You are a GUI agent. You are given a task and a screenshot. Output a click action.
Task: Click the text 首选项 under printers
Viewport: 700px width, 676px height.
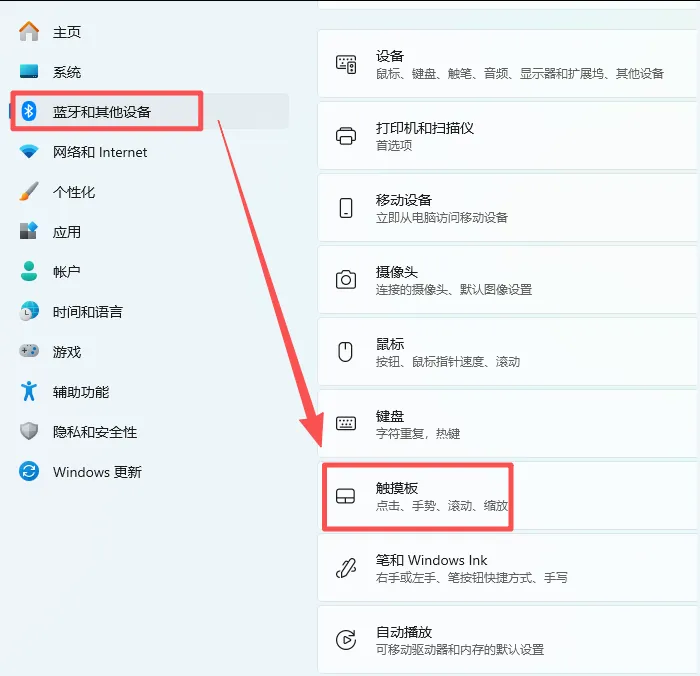coord(394,145)
